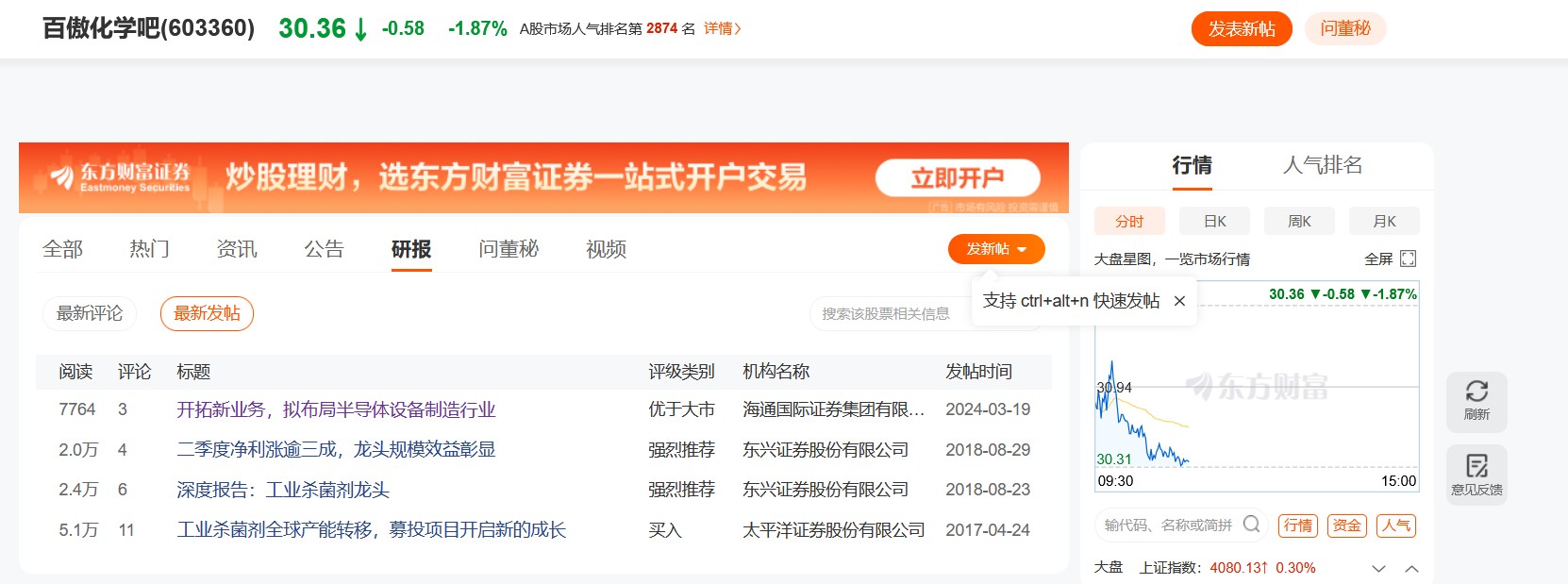Open report 二季度净利涨逾三成，龙头规模效益彰显
The height and width of the screenshot is (584, 1568).
[336, 450]
